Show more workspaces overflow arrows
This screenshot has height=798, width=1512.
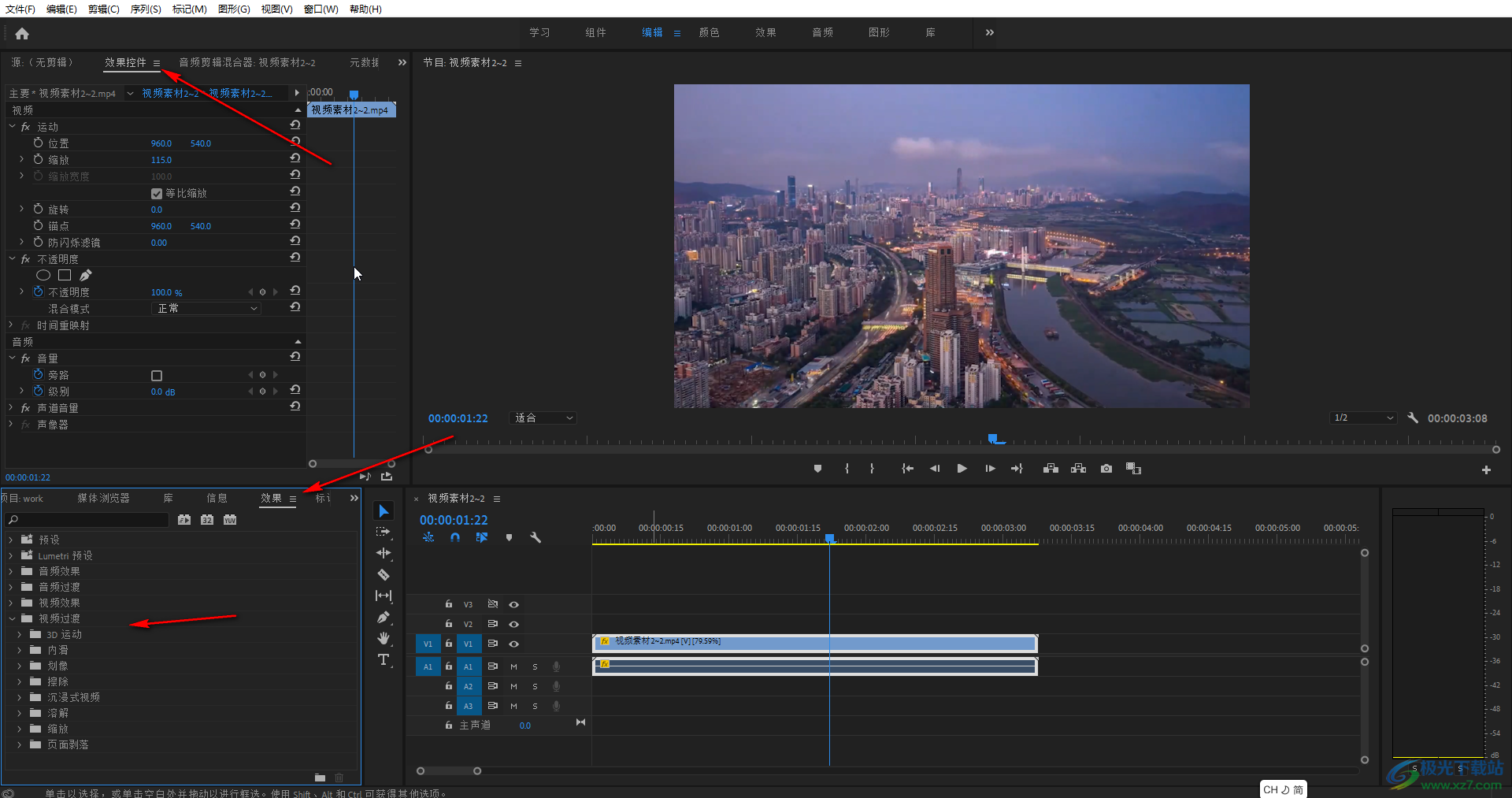[x=990, y=32]
